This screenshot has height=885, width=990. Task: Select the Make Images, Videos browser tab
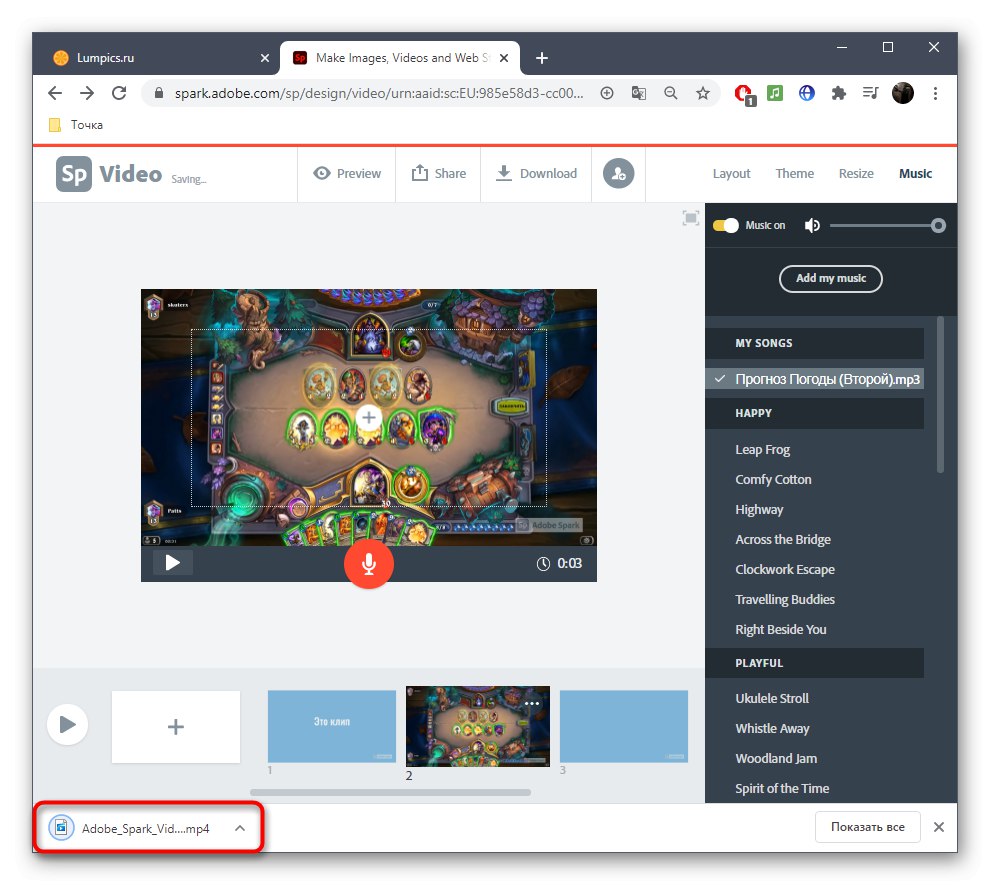pos(400,58)
